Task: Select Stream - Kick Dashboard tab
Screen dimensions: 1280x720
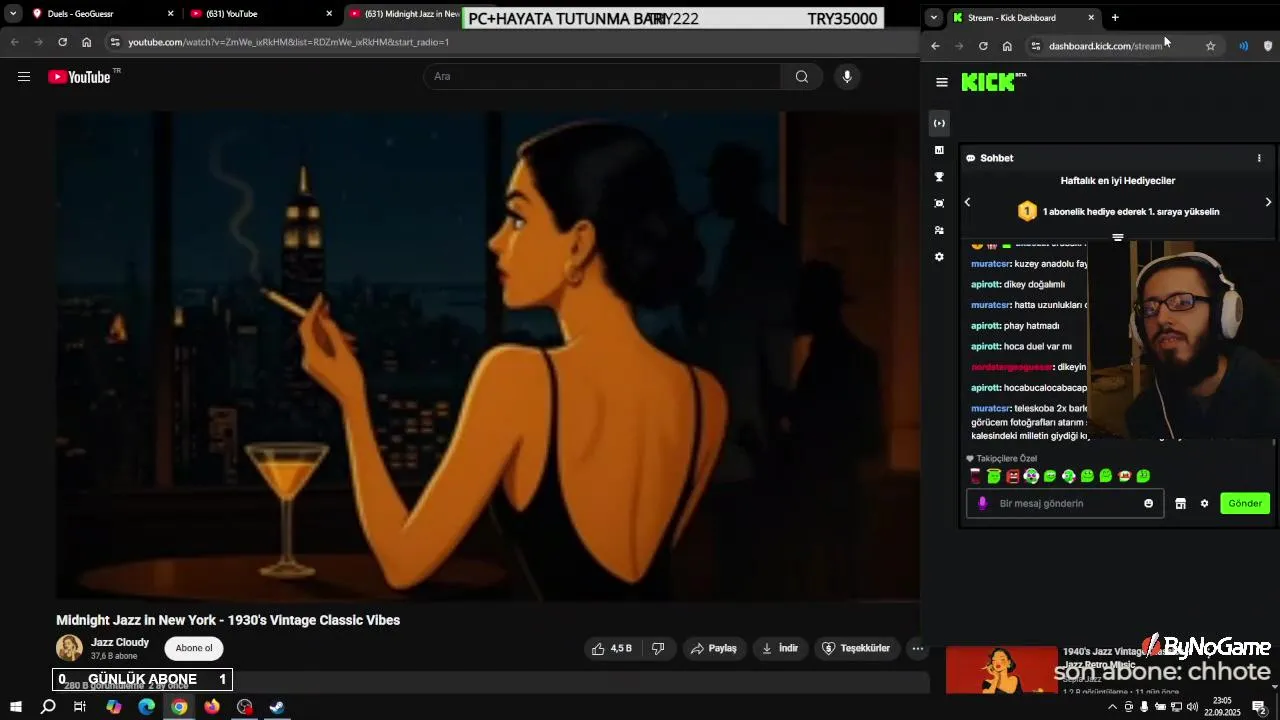Action: coord(1023,17)
